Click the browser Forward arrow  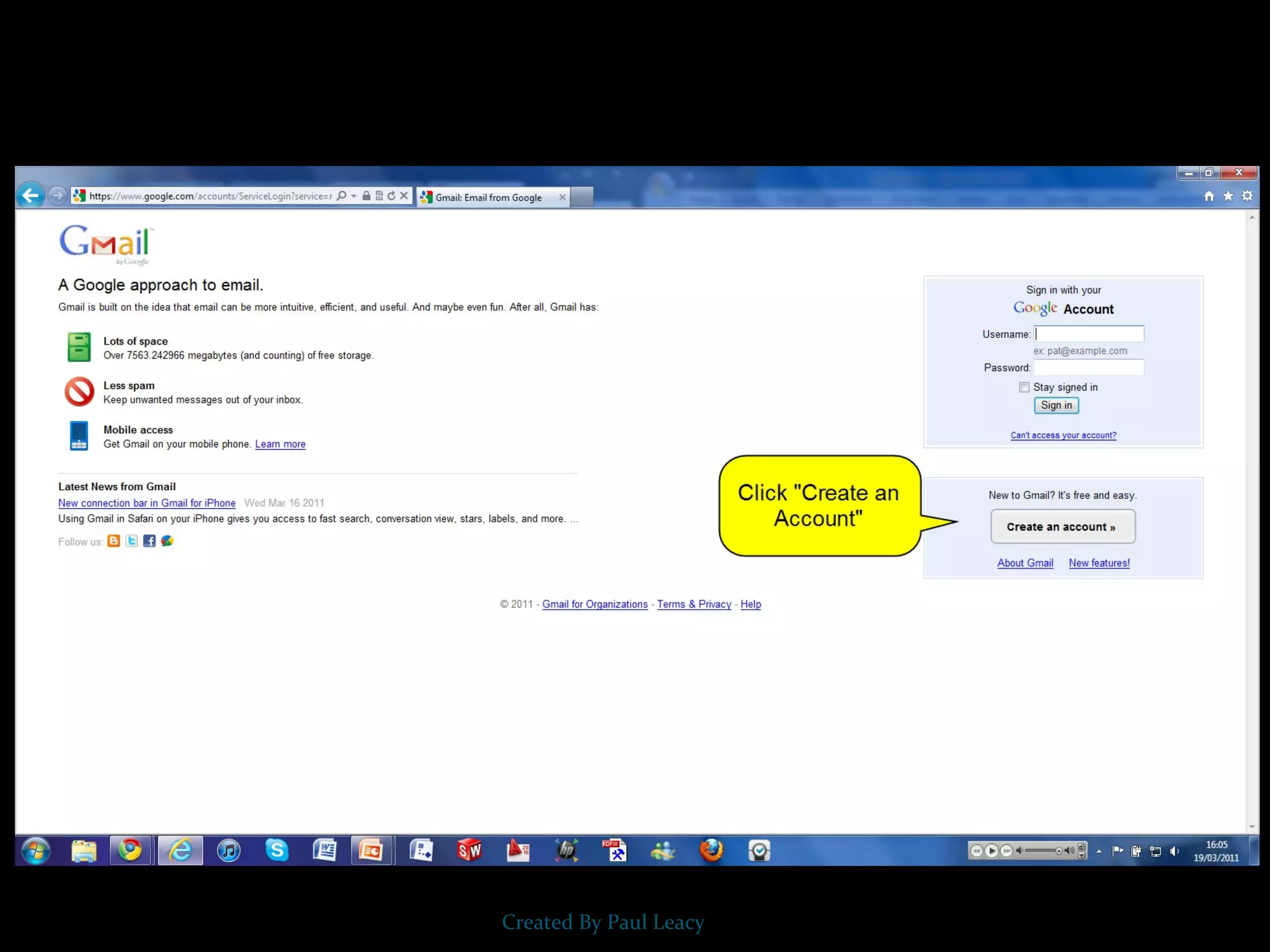coord(57,196)
